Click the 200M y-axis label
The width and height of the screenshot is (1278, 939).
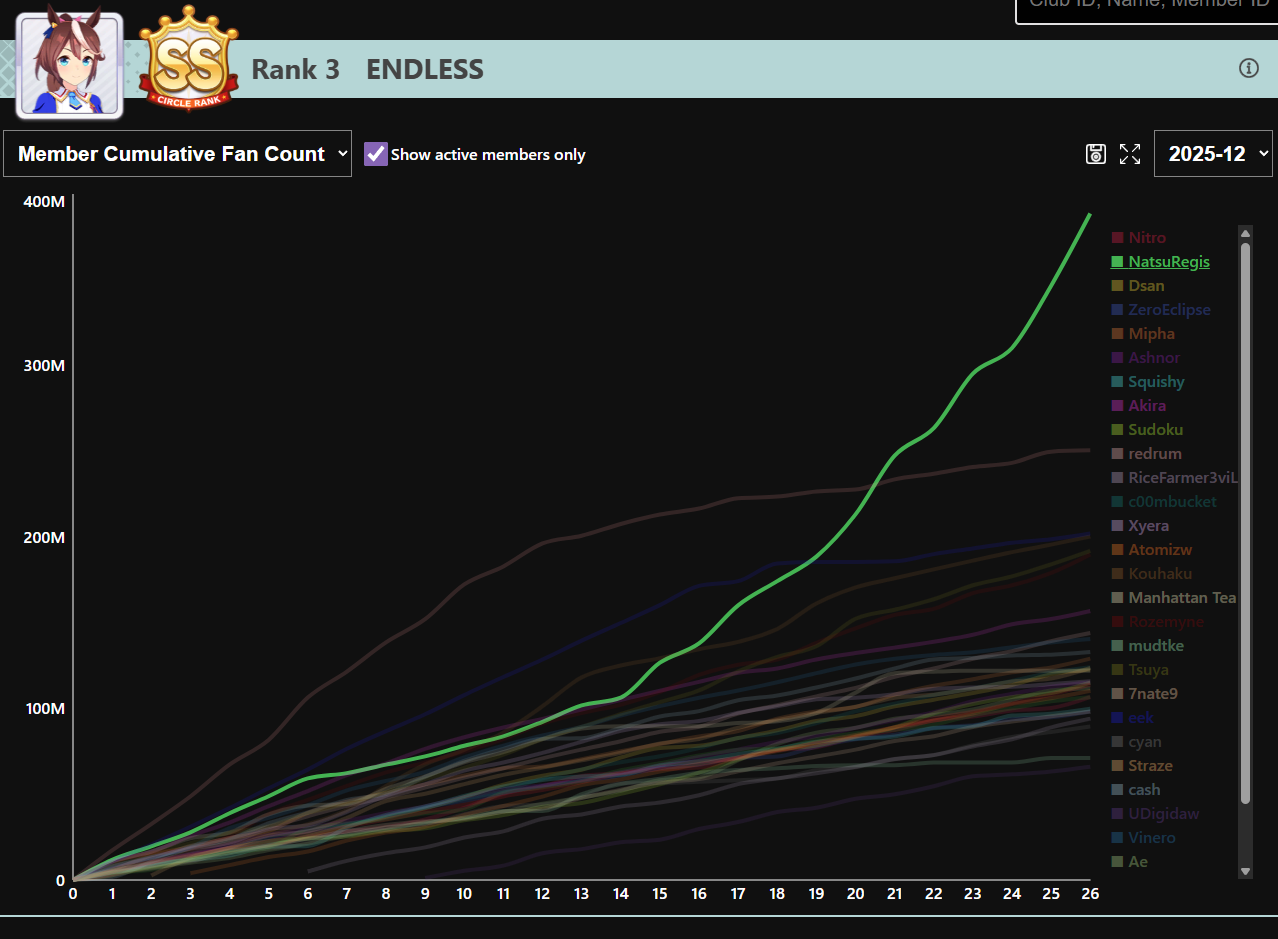coord(44,537)
